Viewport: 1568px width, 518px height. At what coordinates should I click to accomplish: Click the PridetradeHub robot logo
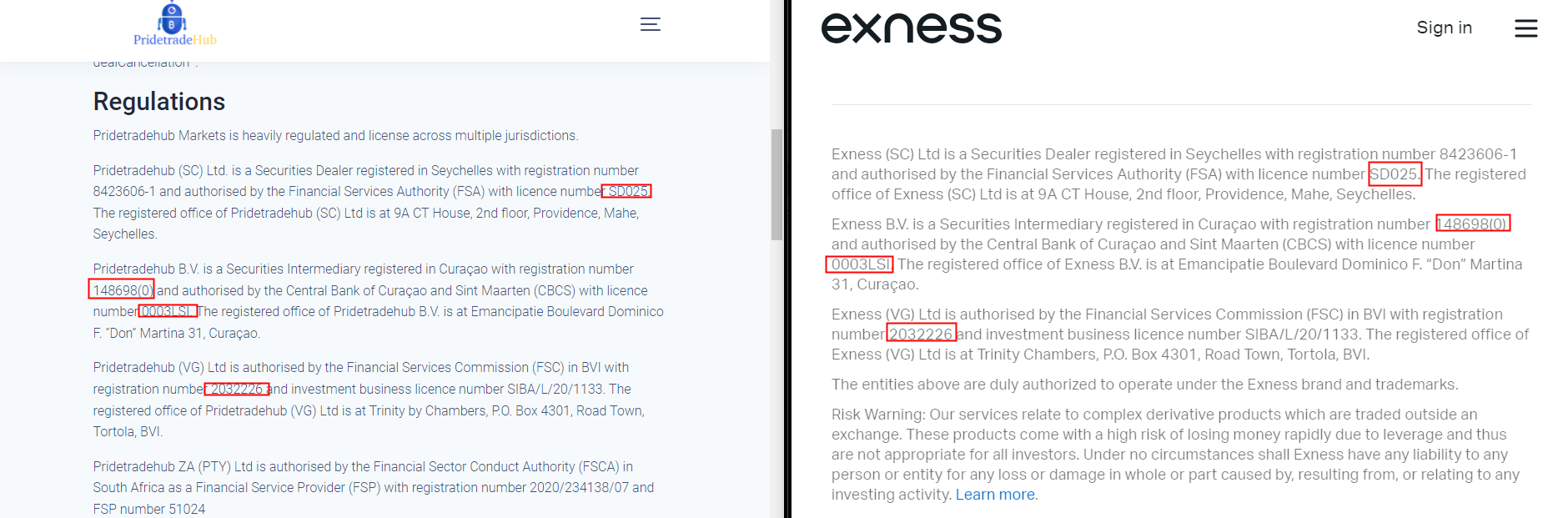point(173,24)
